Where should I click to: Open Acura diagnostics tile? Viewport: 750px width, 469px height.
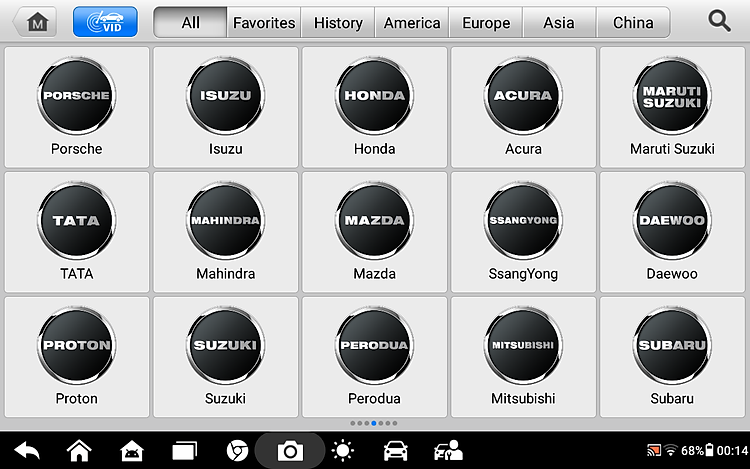tap(523, 107)
